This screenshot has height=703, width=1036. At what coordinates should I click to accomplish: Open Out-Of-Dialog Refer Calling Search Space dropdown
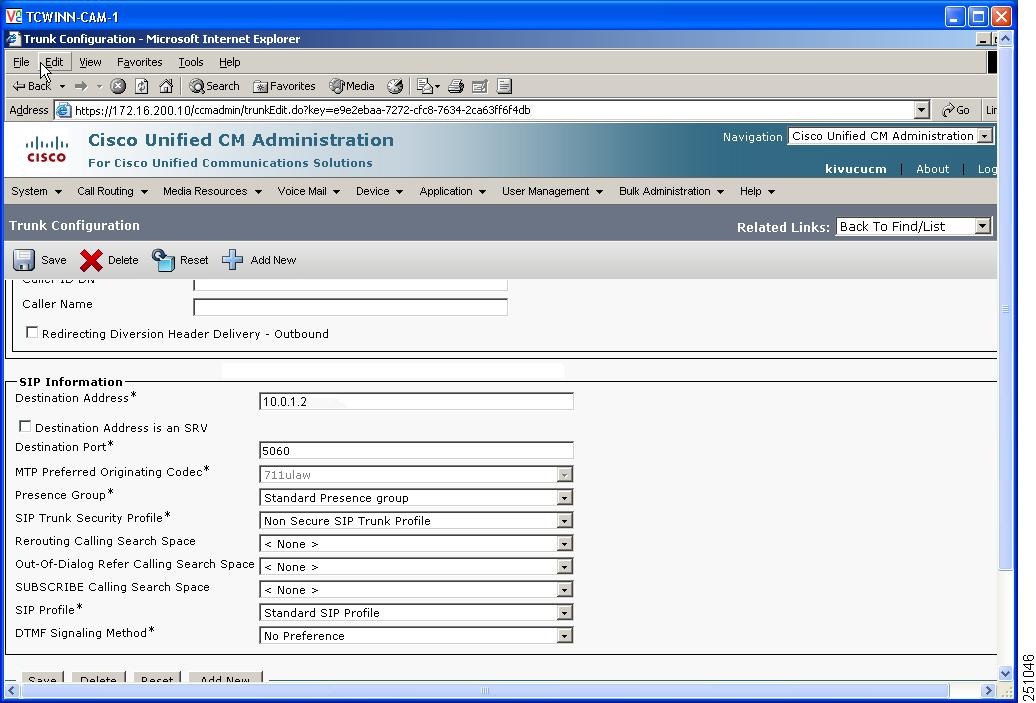tap(416, 567)
